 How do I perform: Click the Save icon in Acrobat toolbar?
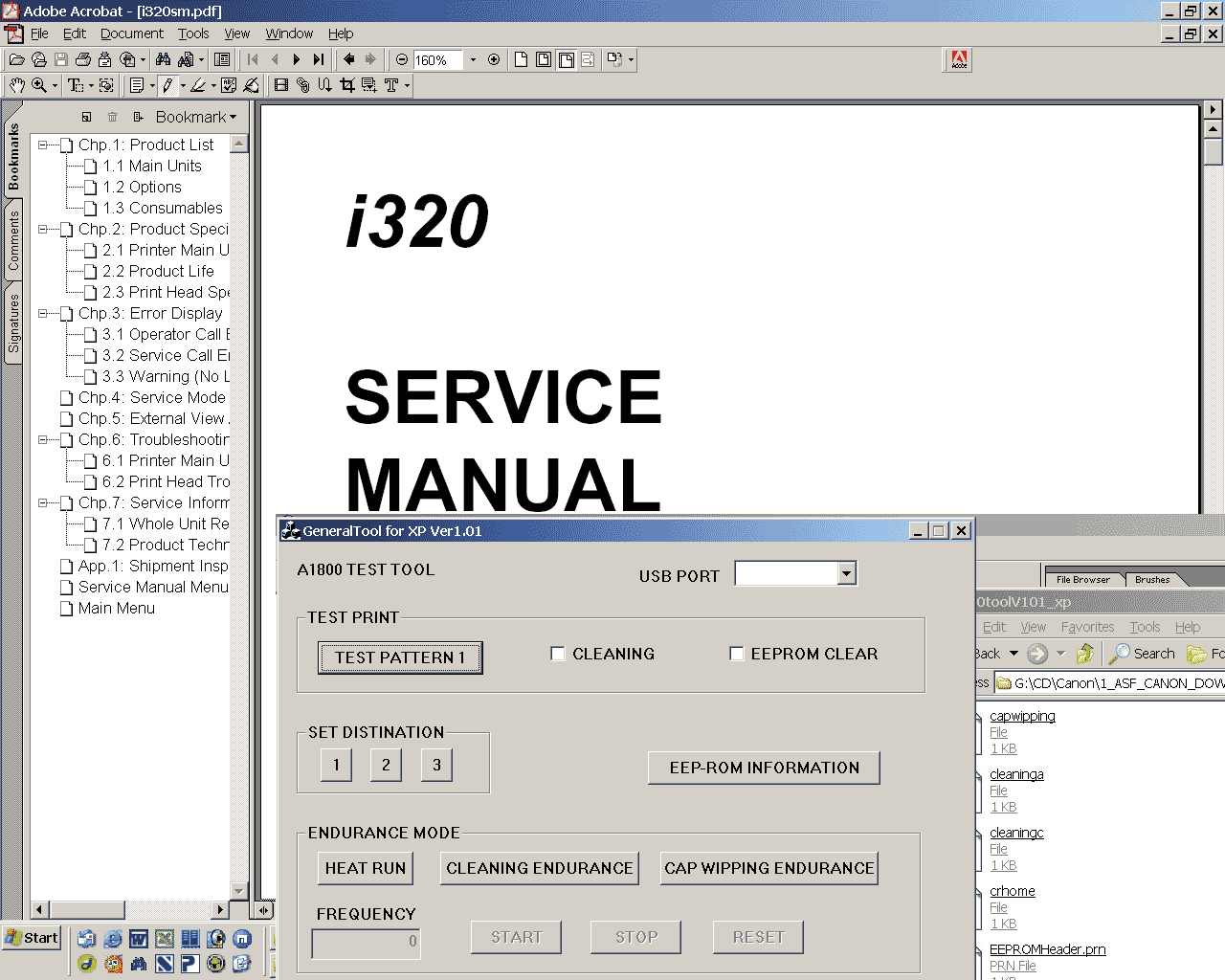[61, 59]
